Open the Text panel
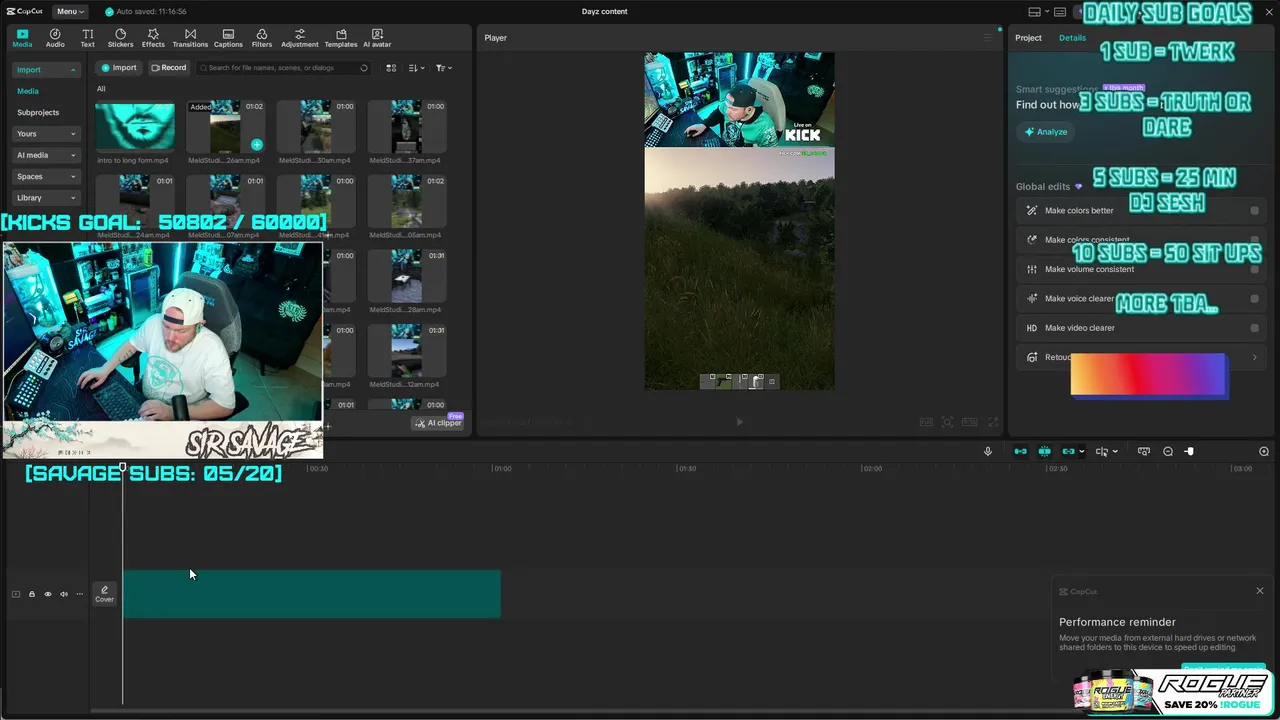The height and width of the screenshot is (720, 1280). 88,38
